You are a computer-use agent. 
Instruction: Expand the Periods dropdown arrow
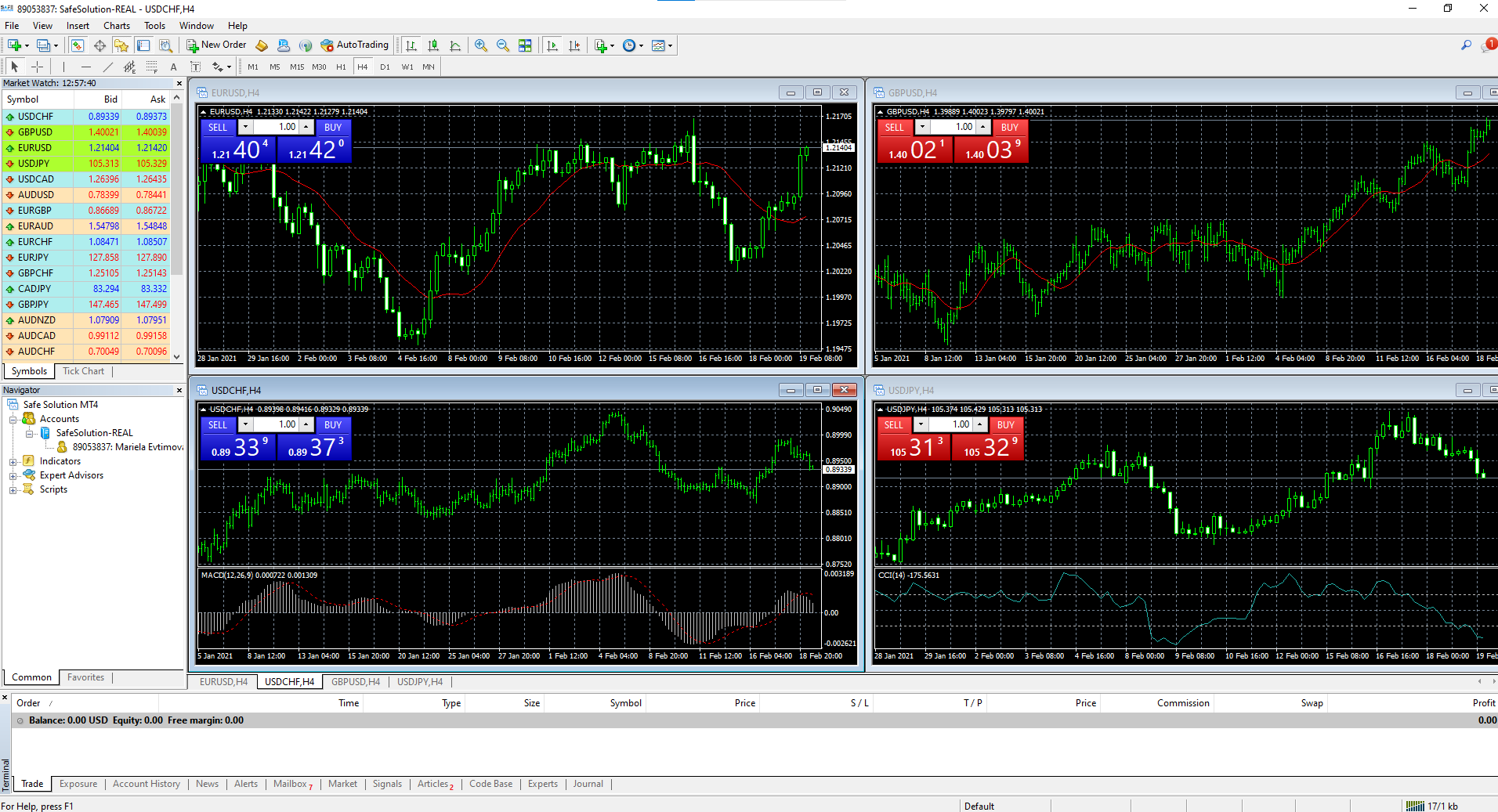click(x=641, y=45)
